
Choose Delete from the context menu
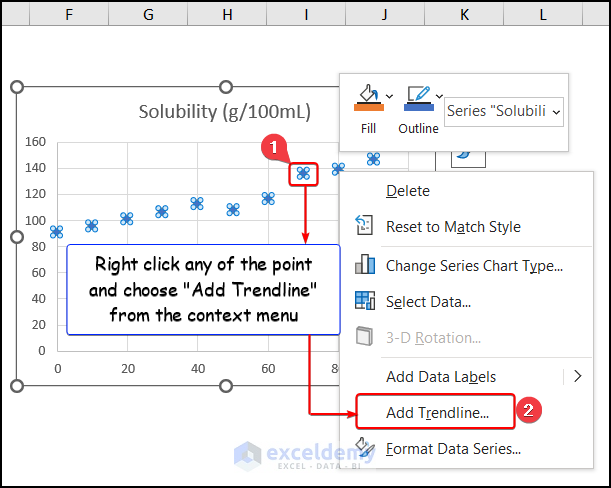[408, 190]
